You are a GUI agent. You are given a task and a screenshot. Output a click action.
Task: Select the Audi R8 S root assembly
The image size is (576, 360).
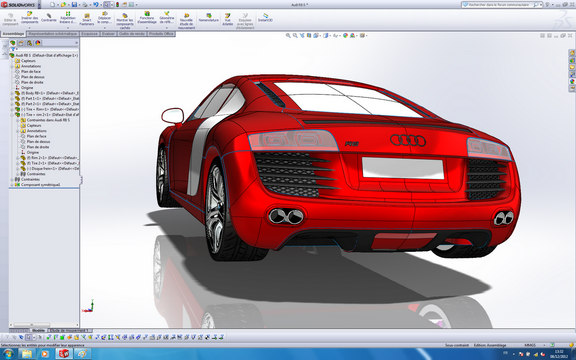pyautogui.click(x=43, y=55)
